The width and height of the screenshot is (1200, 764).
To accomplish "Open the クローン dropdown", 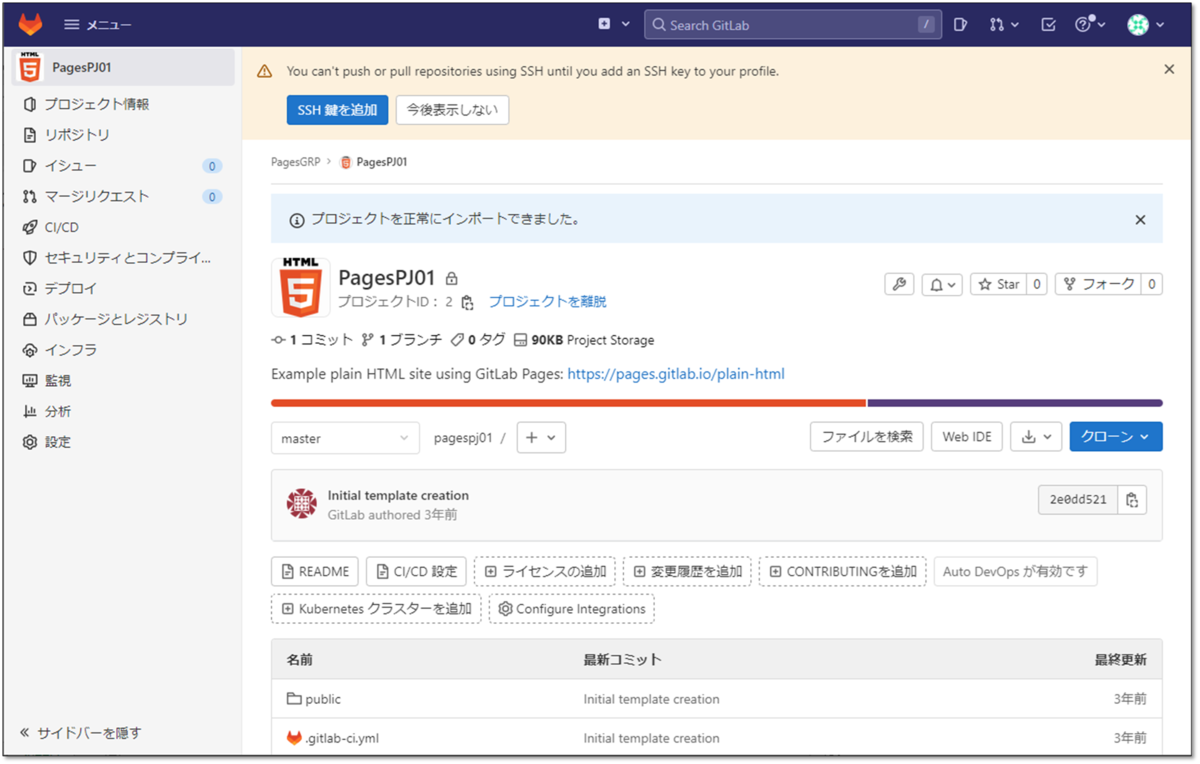I will coord(1116,437).
